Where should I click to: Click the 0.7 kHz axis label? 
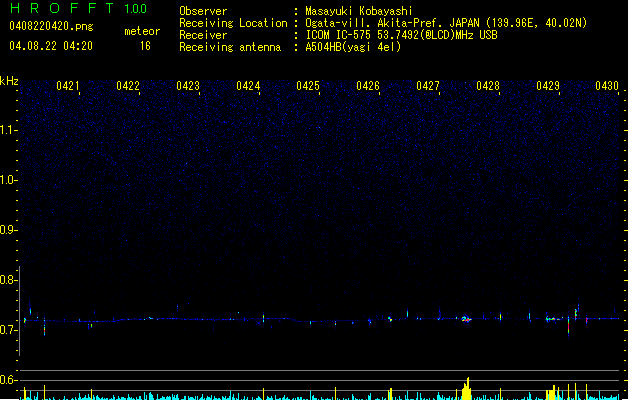(x=8, y=330)
